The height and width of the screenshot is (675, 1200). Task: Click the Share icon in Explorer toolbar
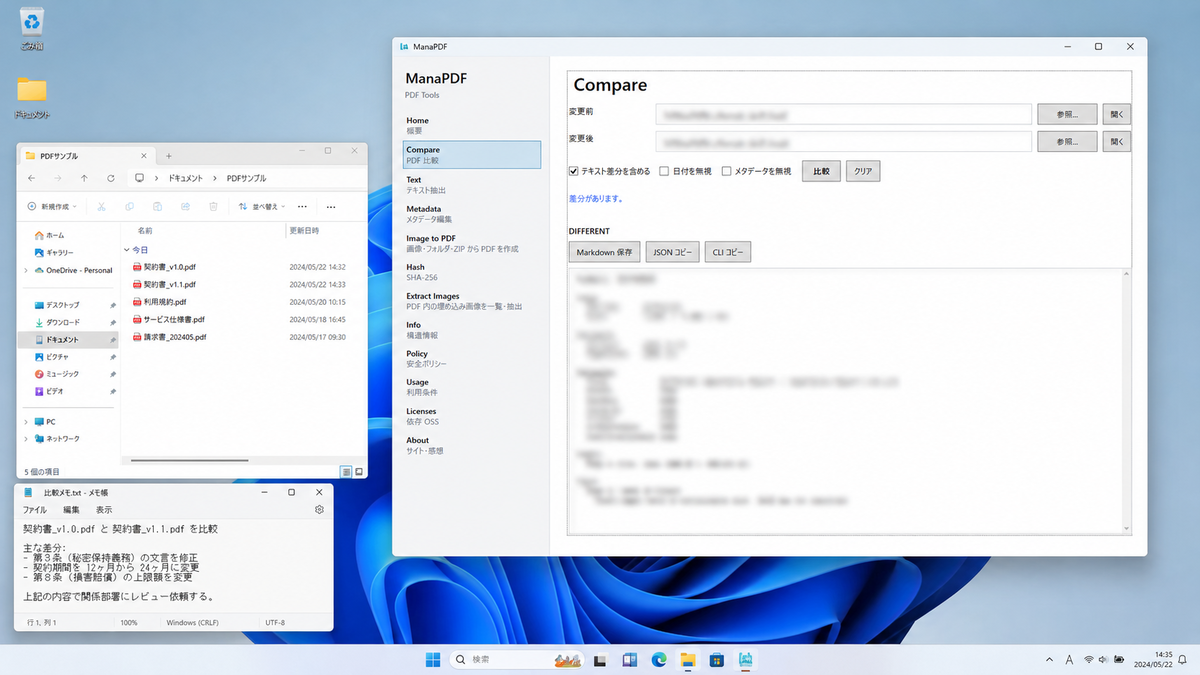[x=185, y=206]
